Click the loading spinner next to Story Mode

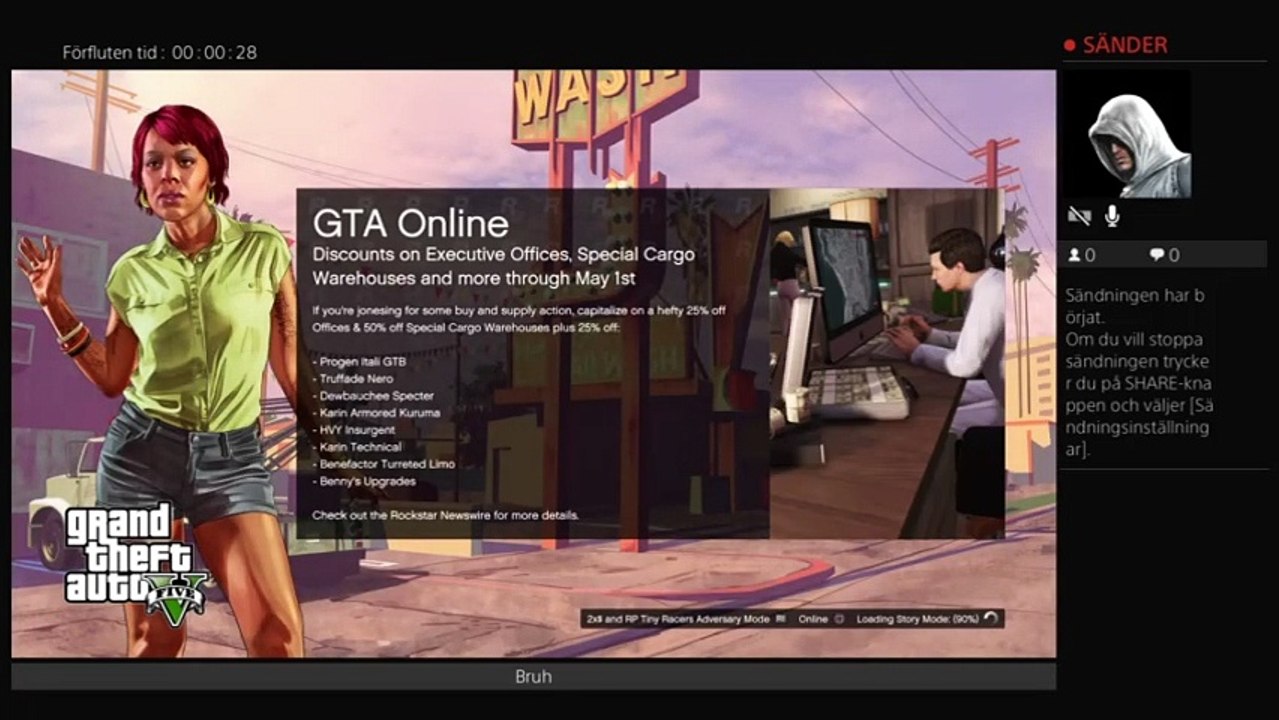coord(990,619)
